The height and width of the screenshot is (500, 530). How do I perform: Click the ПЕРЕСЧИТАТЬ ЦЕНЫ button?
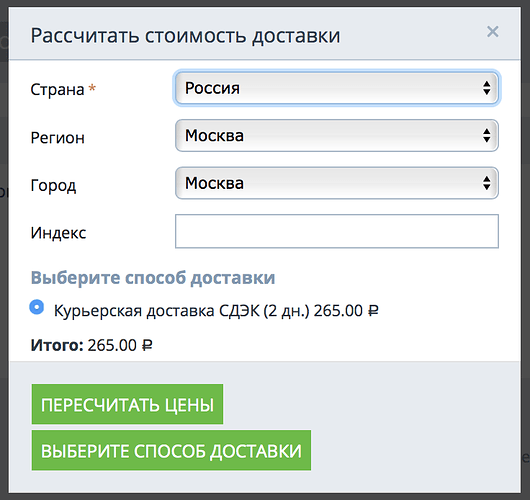point(127,404)
